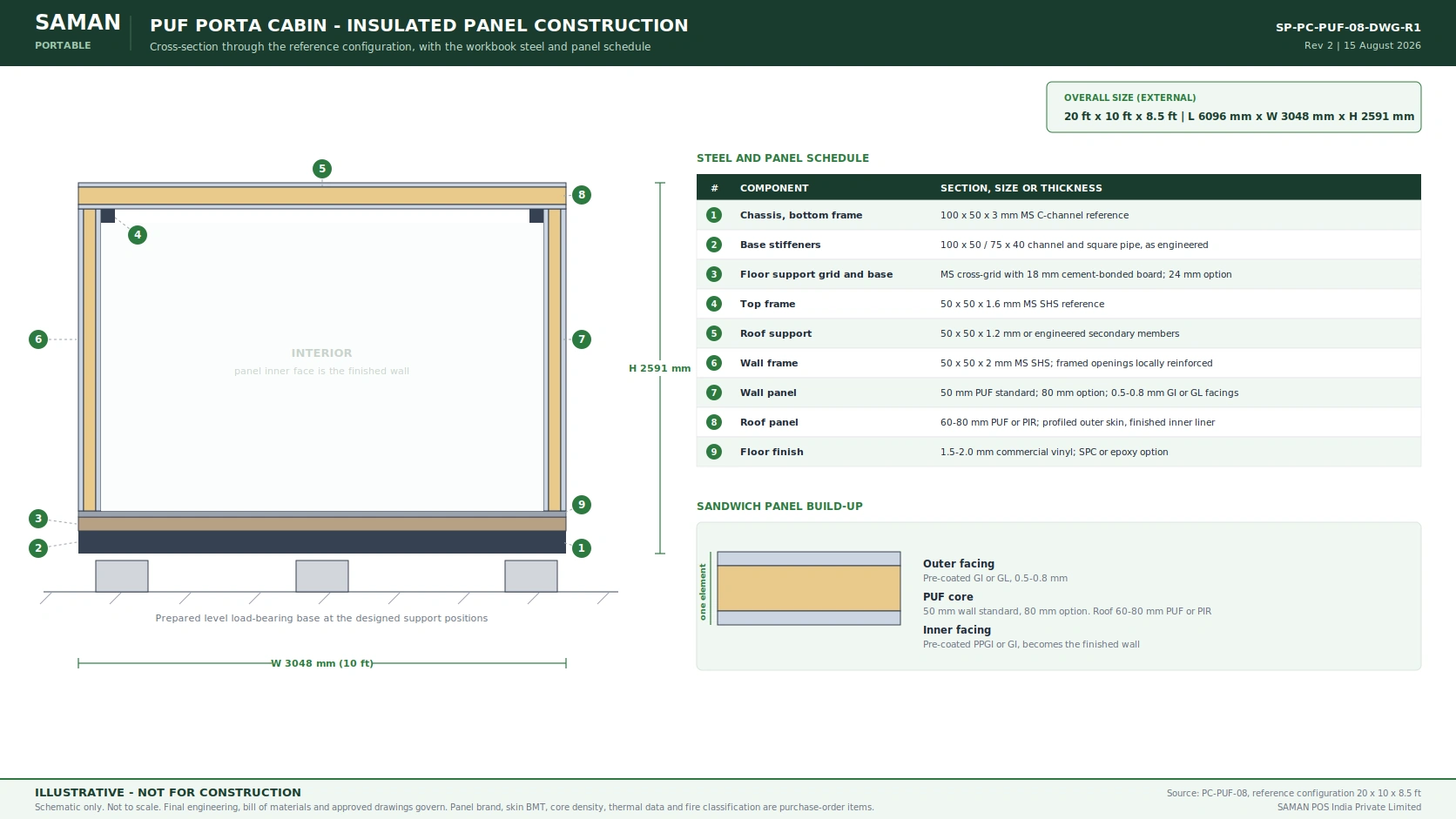Click '100 x 50 x 3 mm MS C-channel reference'

point(1035,215)
